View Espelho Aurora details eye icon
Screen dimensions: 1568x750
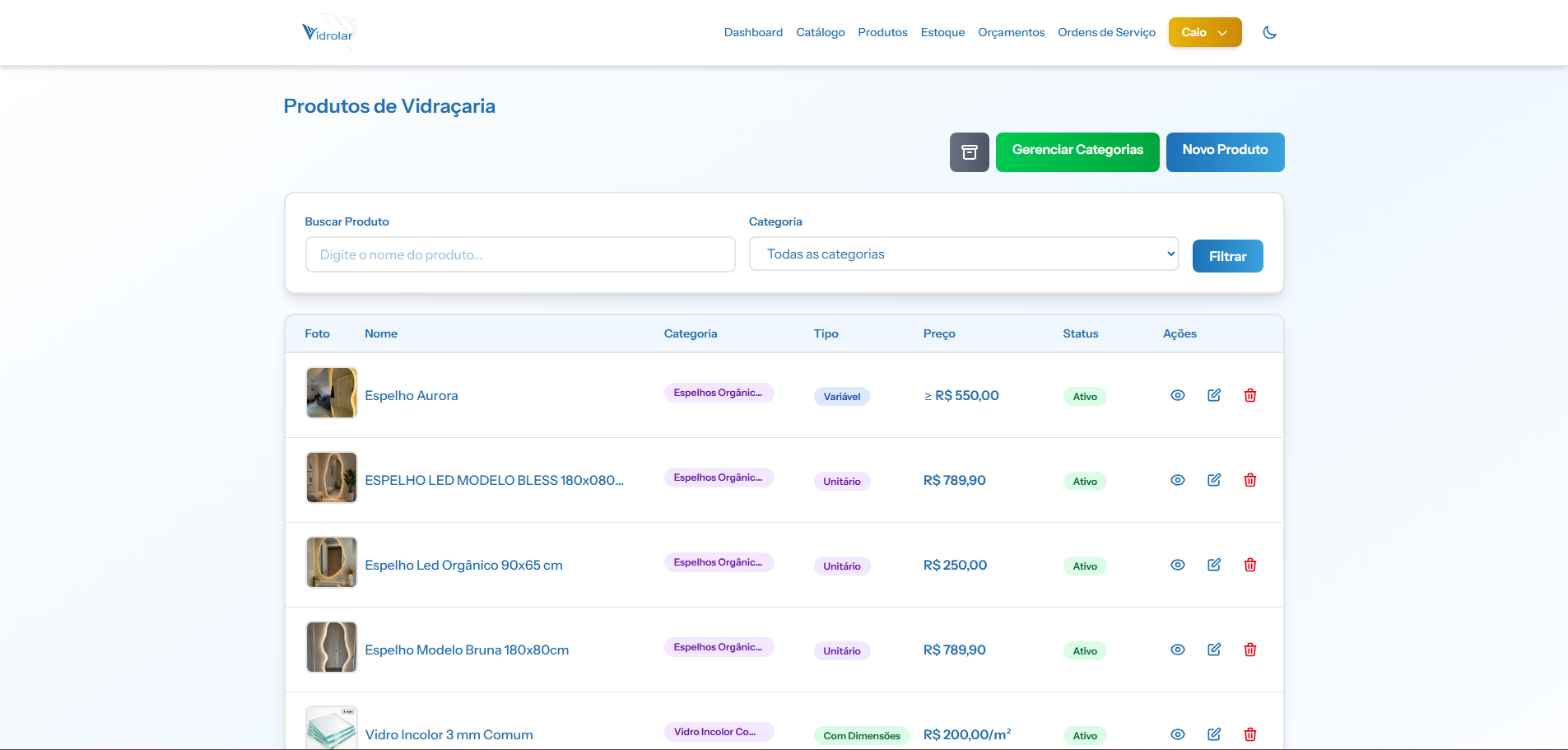coord(1178,395)
